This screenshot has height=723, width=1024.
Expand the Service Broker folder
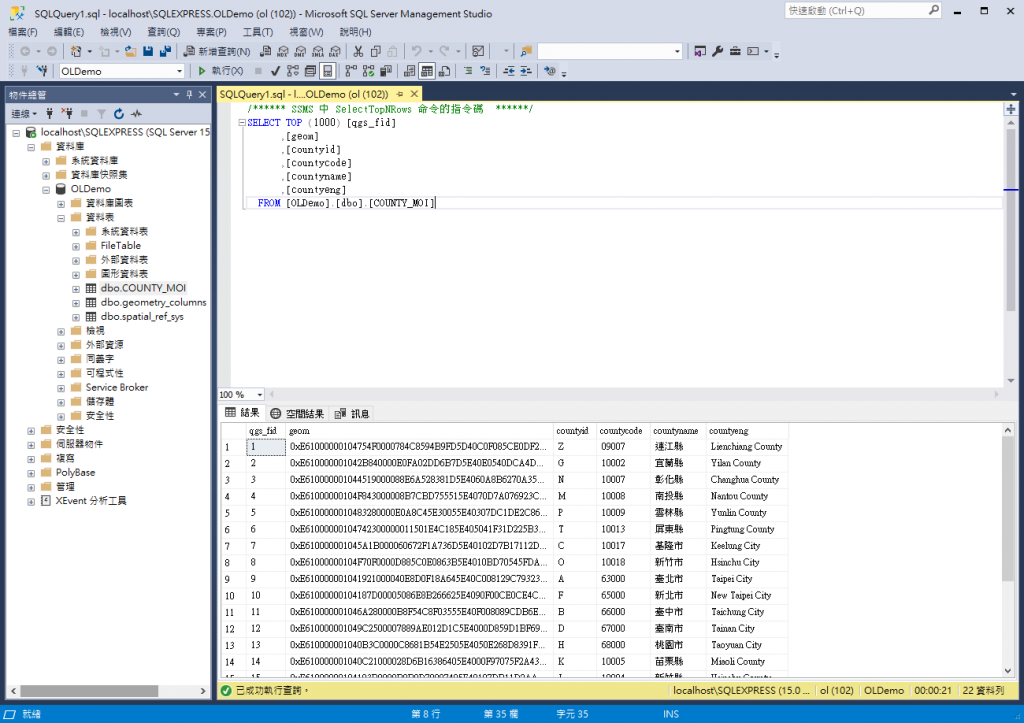61,388
